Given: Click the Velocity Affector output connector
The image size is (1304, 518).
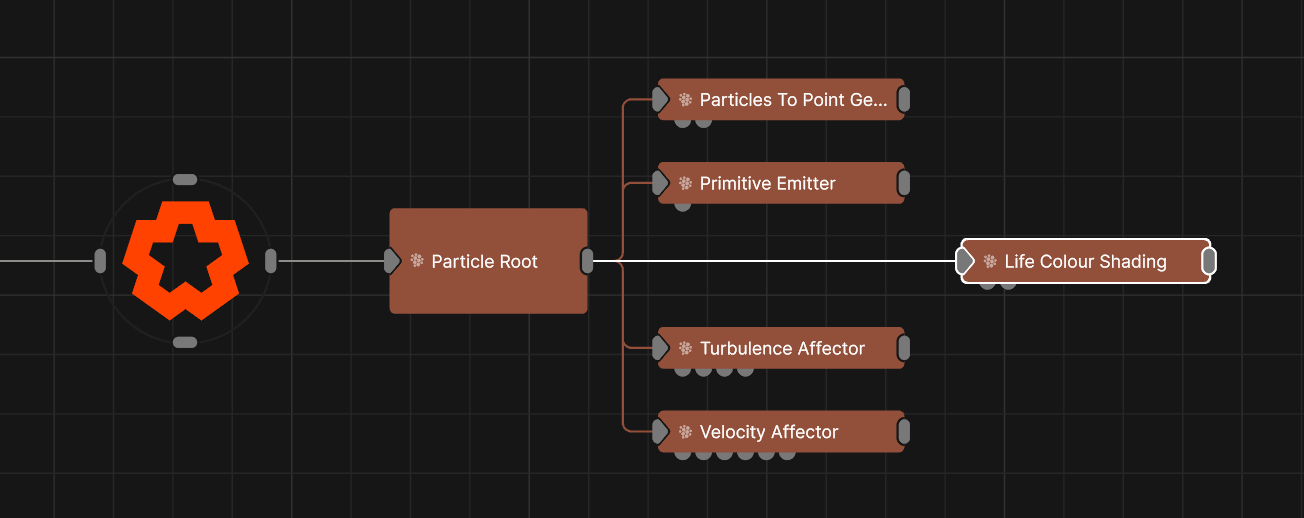Looking at the screenshot, I should pos(903,432).
